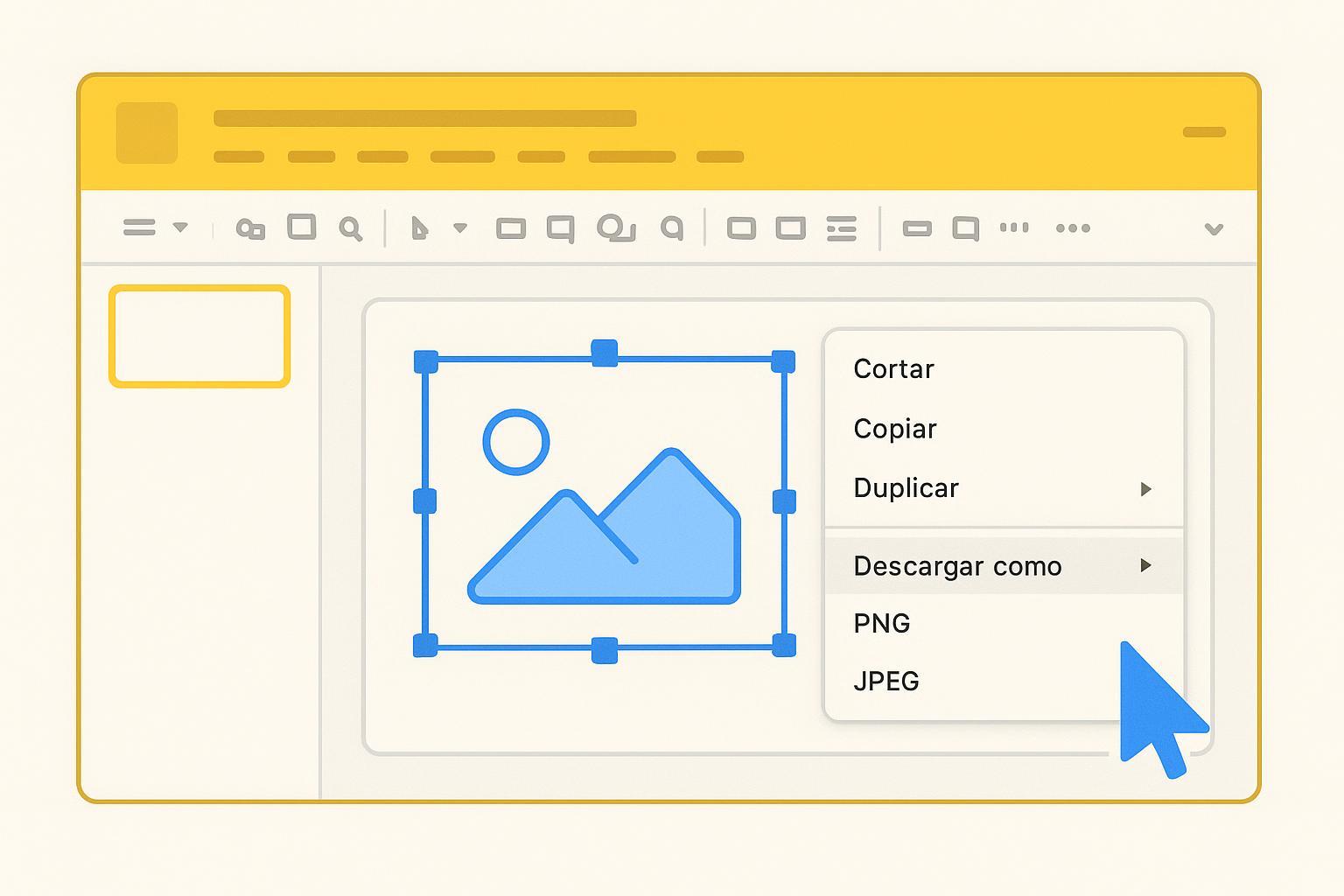Download the image as PNG

pos(882,624)
